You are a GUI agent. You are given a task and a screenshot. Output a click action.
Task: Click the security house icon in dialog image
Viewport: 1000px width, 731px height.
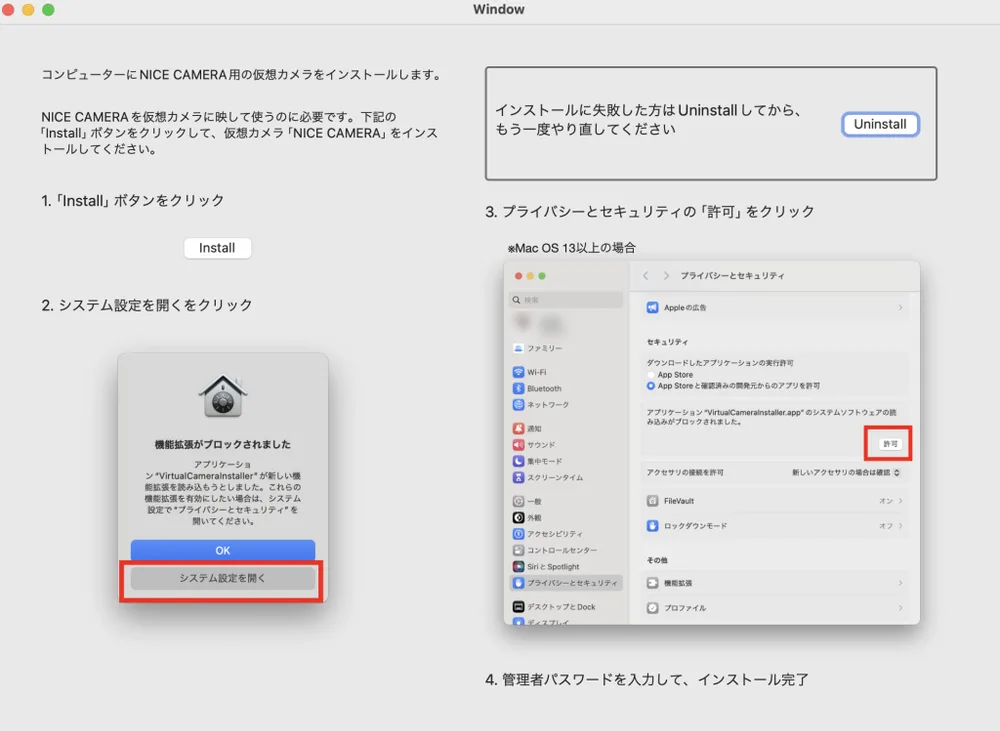223,396
